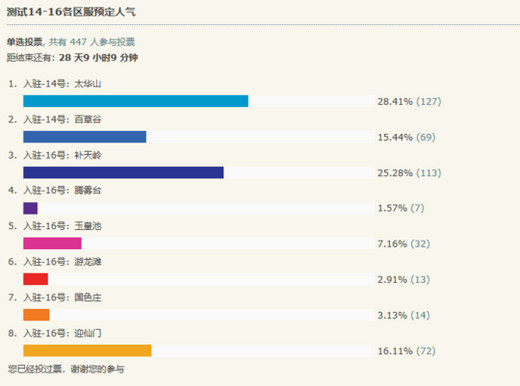Click the poll title 测试14-16各区服预定人气
The height and width of the screenshot is (386, 520).
71,12
